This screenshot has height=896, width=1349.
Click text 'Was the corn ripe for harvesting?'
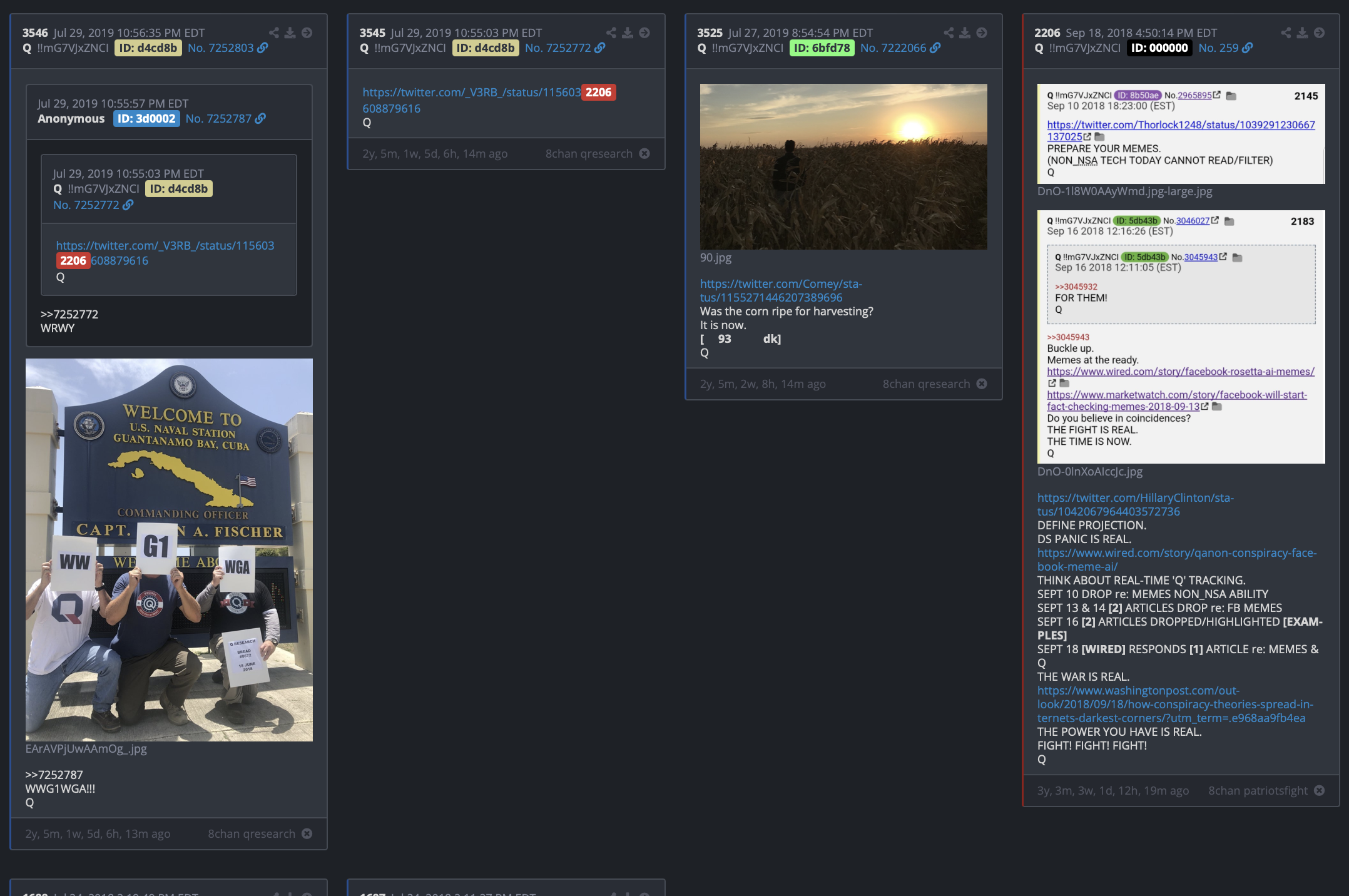coord(786,311)
